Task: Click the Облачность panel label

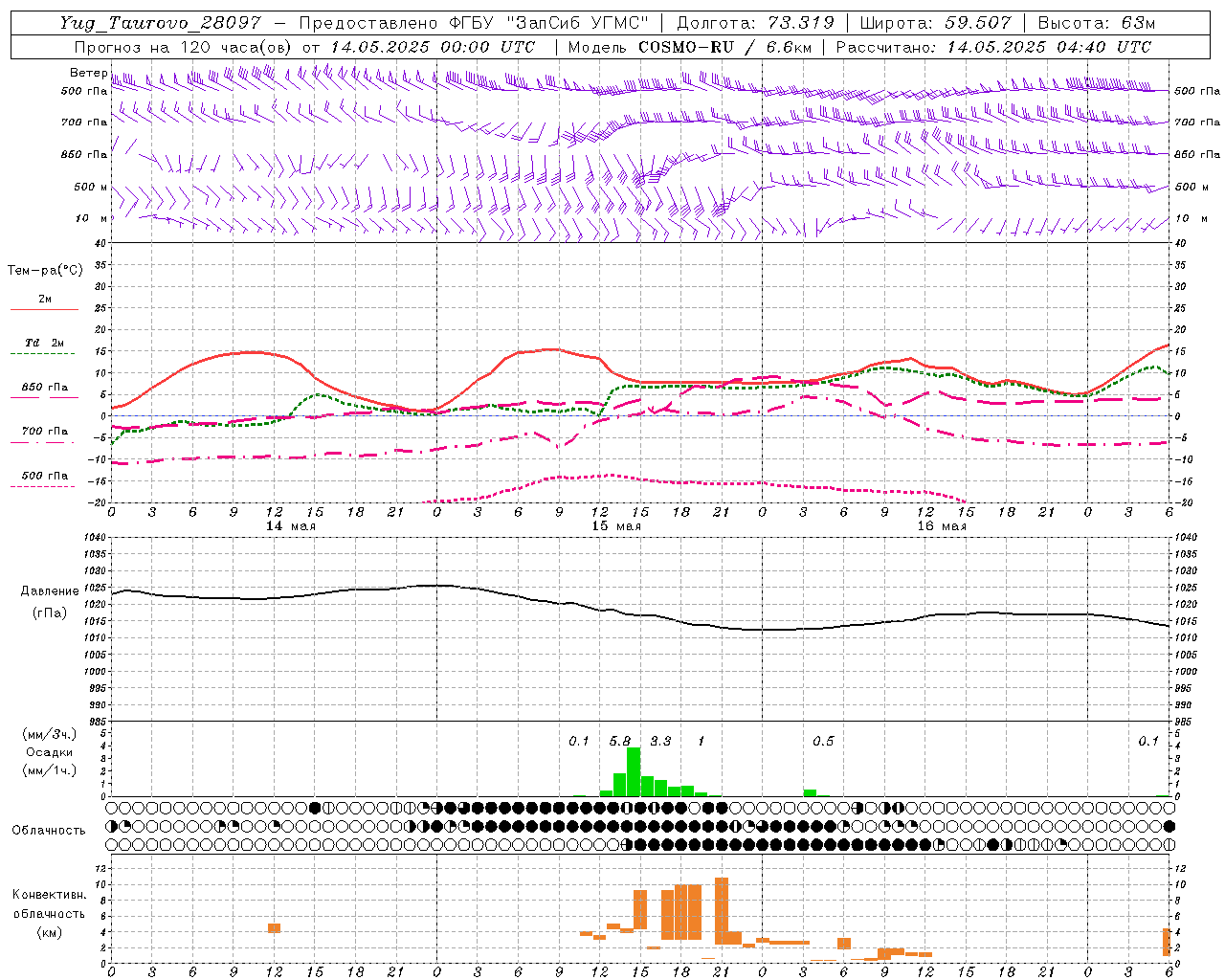Action: (49, 830)
